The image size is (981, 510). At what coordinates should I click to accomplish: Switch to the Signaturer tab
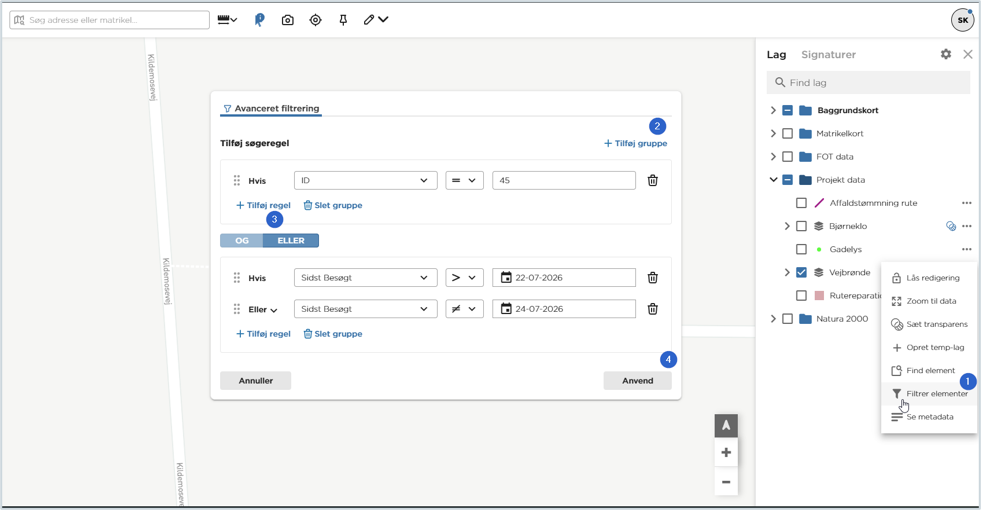coord(828,54)
